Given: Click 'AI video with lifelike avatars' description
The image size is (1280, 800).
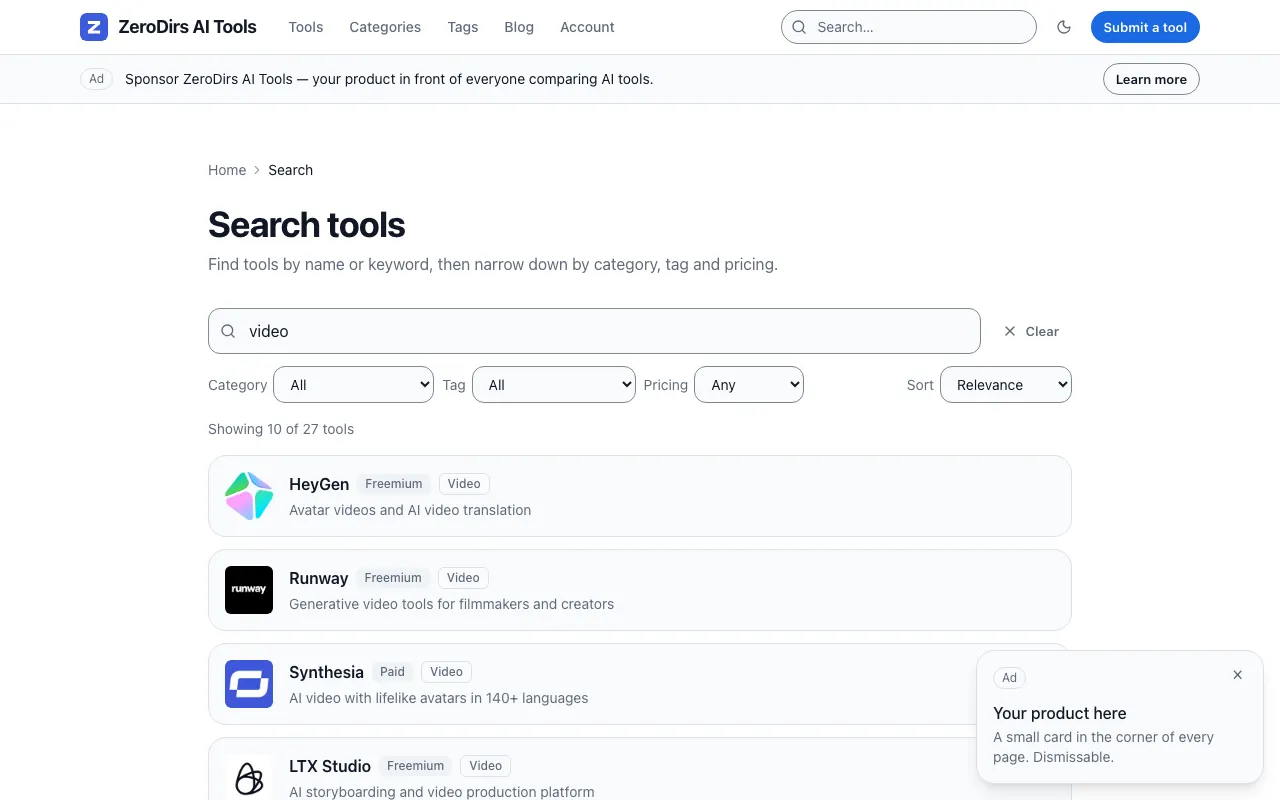Looking at the screenshot, I should pyautogui.click(x=438, y=698).
